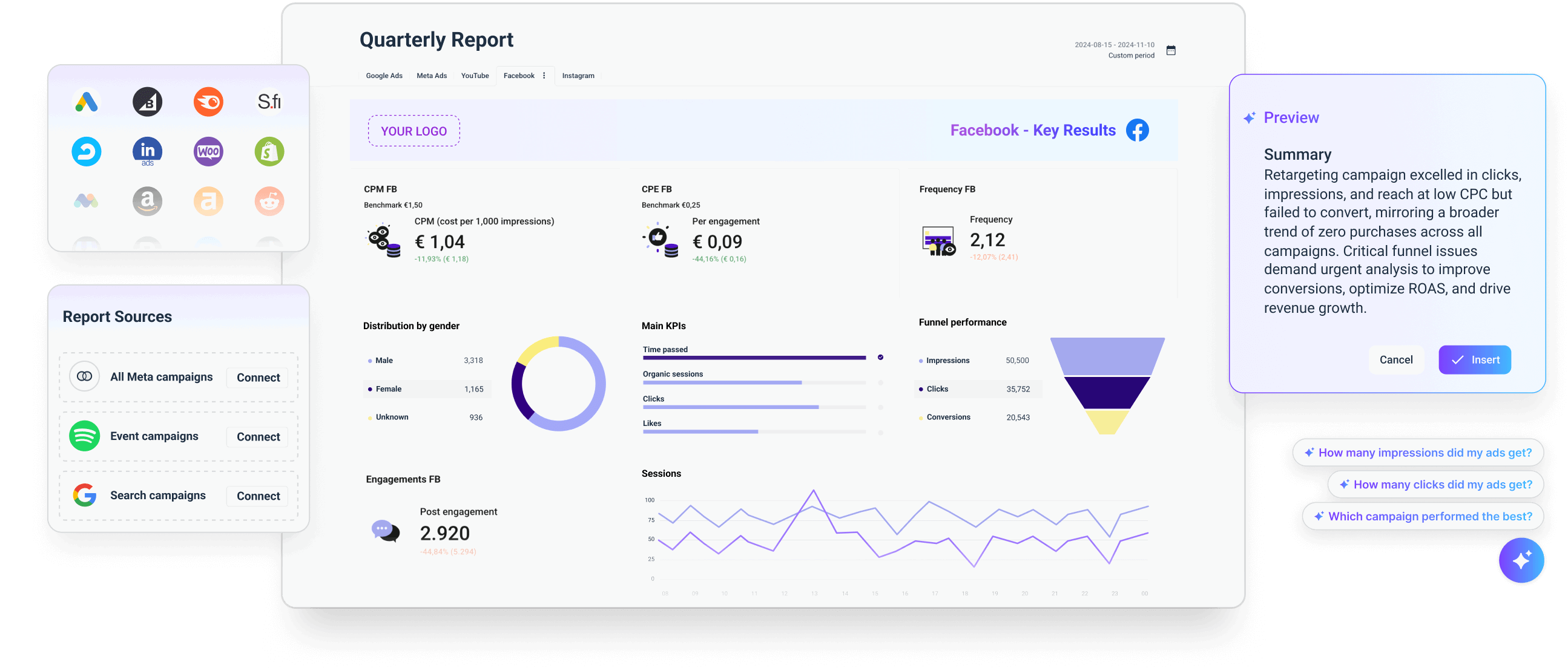This screenshot has height=668, width=1568.
Task: Click the LinkedIn Ads icon
Action: [x=147, y=151]
